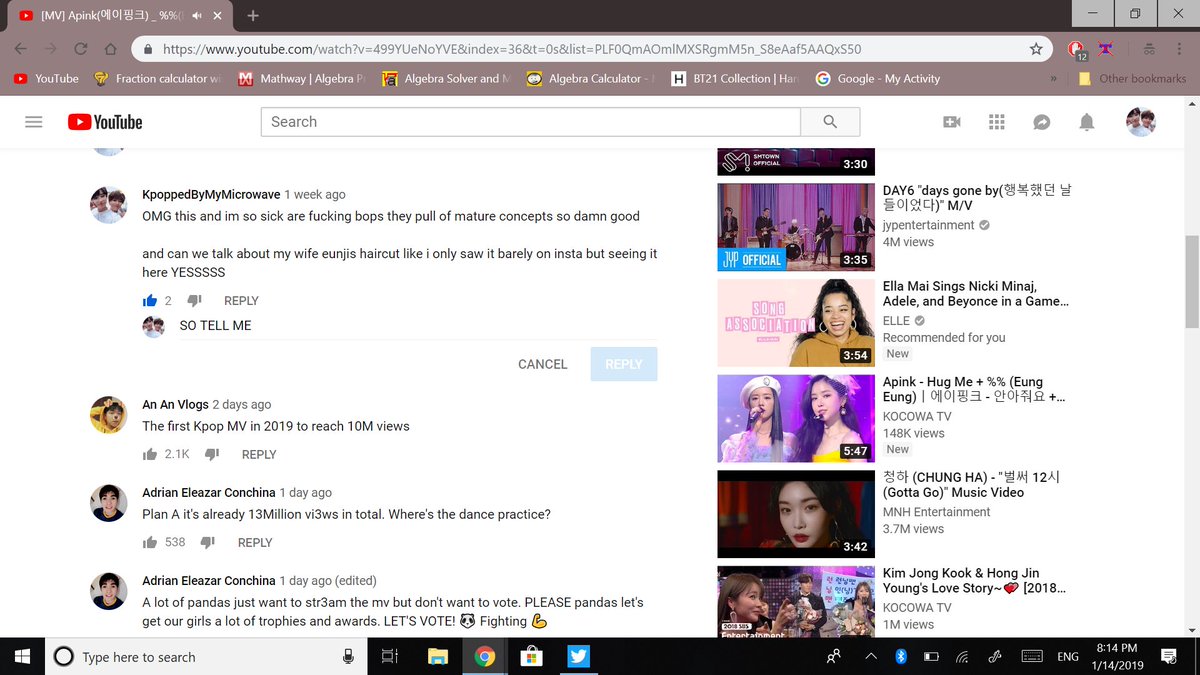Reply to KpoppedByMyMicrowave's comment

click(241, 300)
